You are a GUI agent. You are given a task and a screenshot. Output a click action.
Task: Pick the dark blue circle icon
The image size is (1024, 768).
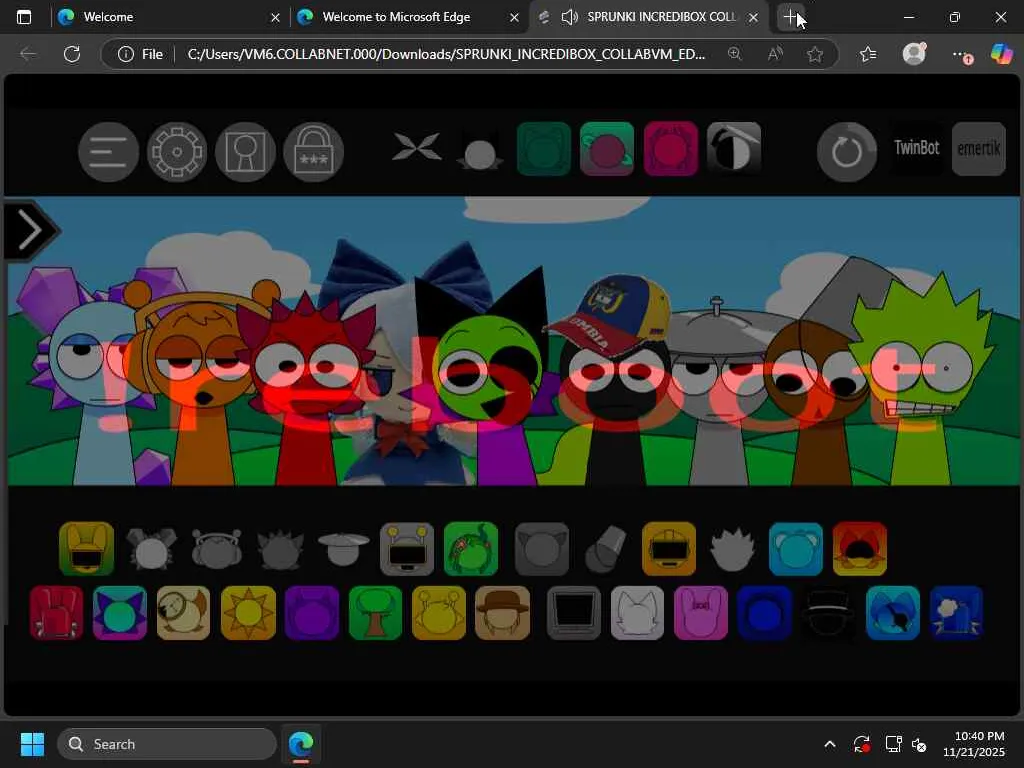coord(764,613)
